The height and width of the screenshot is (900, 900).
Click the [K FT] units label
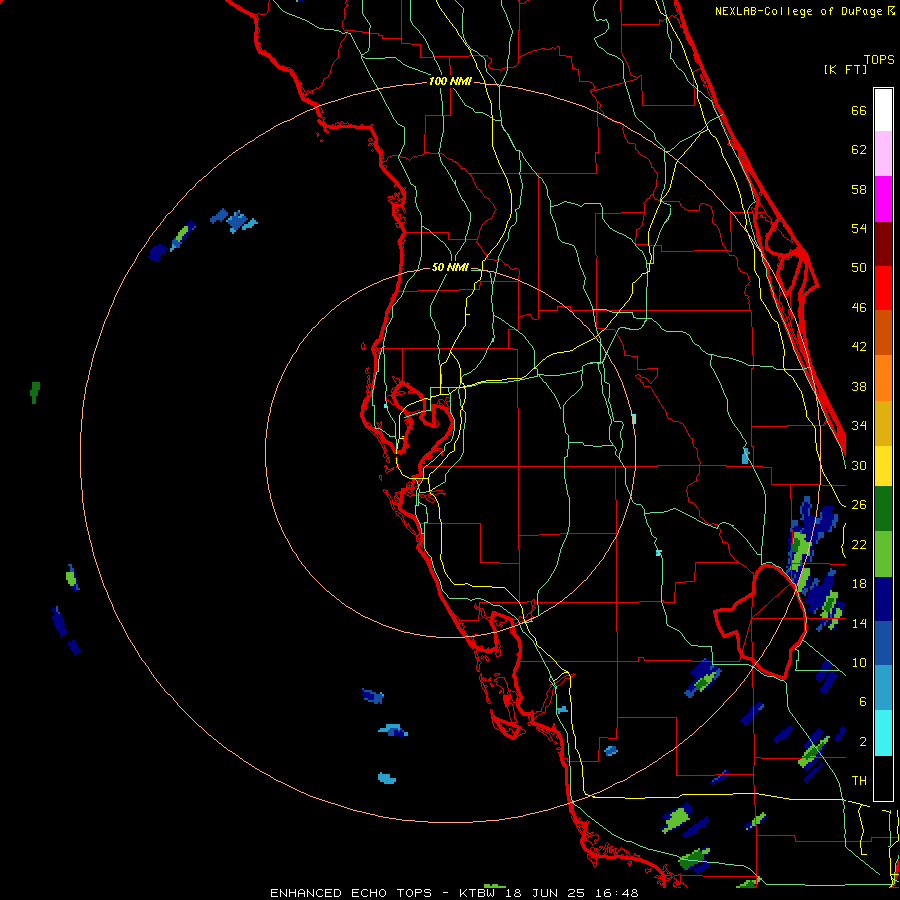point(845,70)
